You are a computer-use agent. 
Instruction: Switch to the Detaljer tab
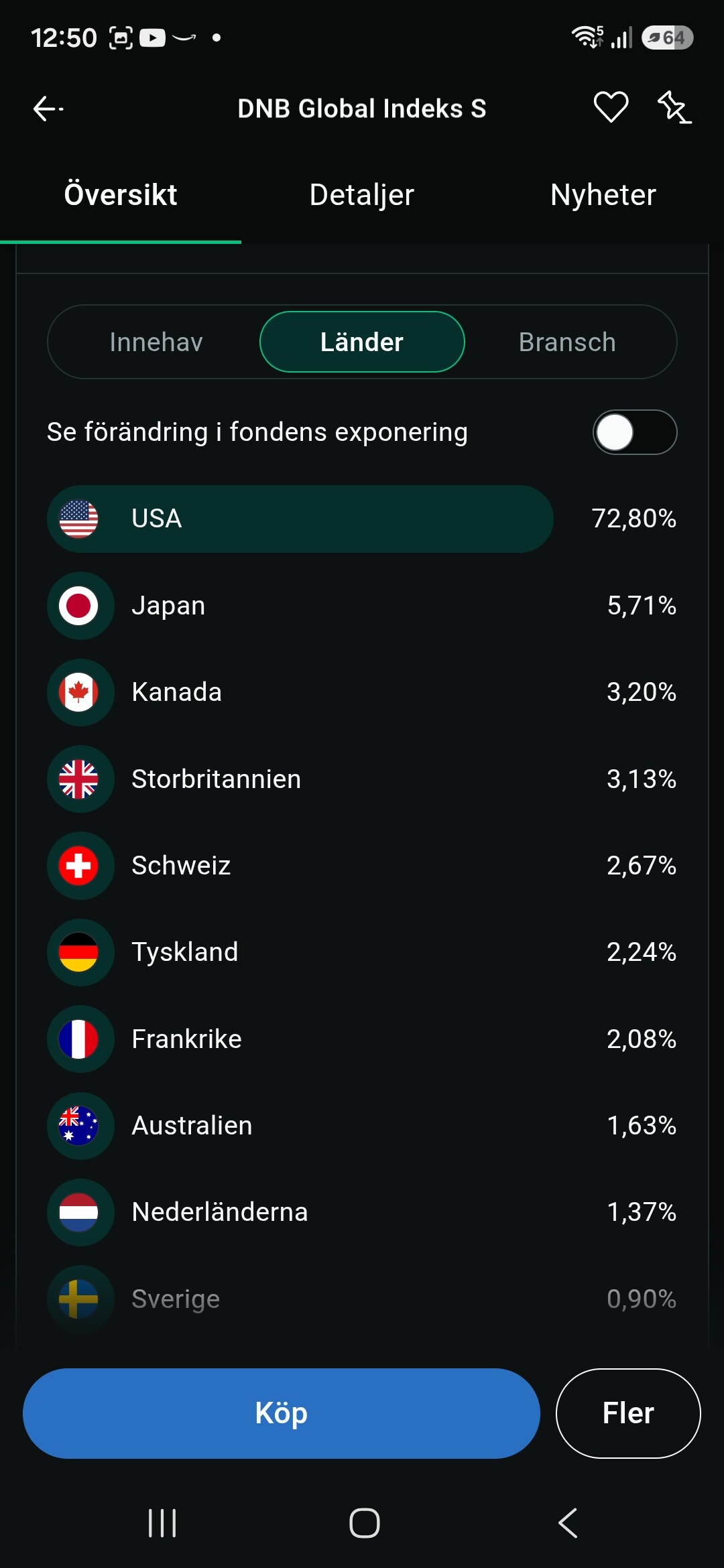pos(362,196)
